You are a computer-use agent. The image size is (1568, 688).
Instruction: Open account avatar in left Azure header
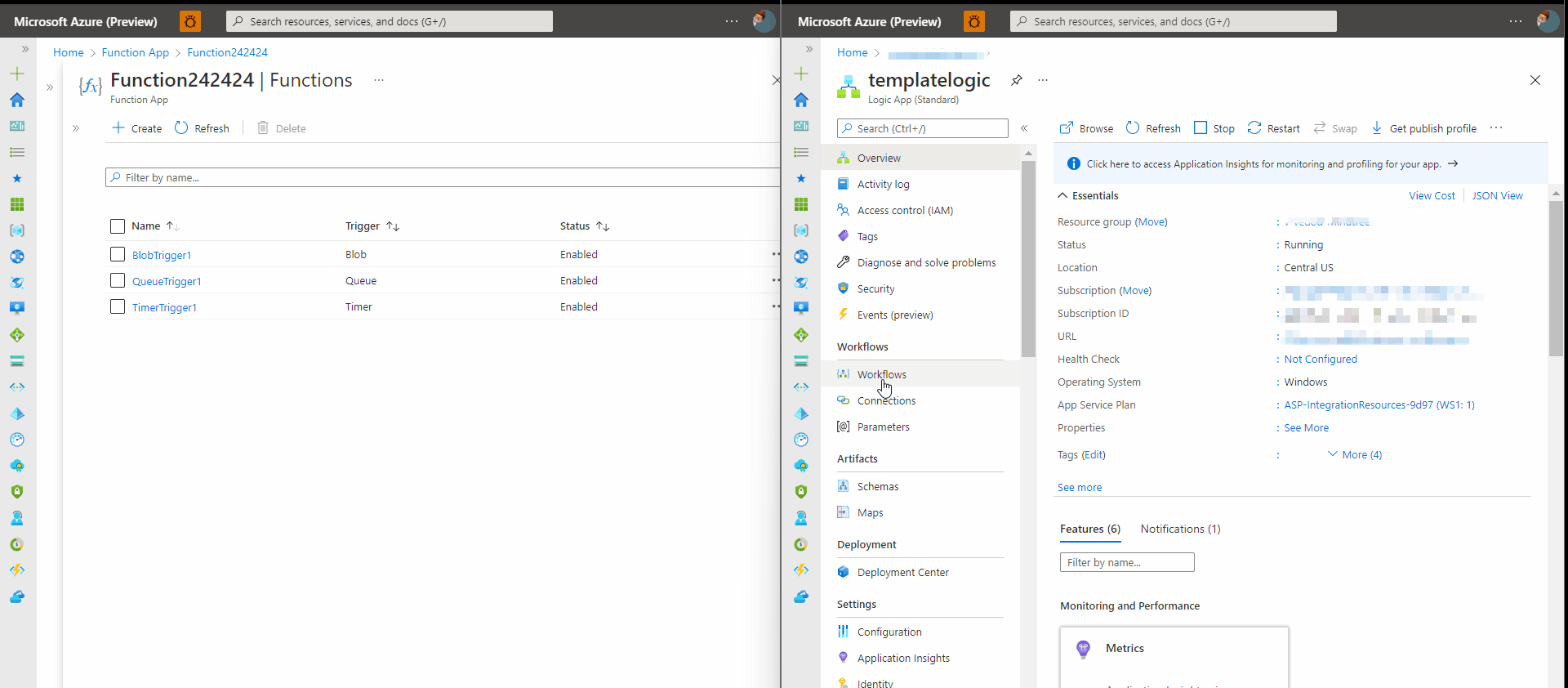point(764,21)
